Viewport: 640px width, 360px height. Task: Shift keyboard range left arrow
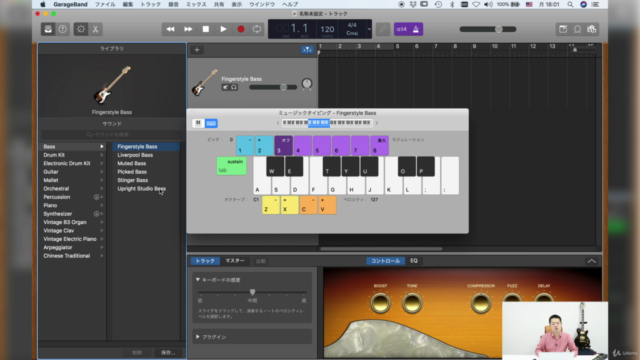coord(278,123)
